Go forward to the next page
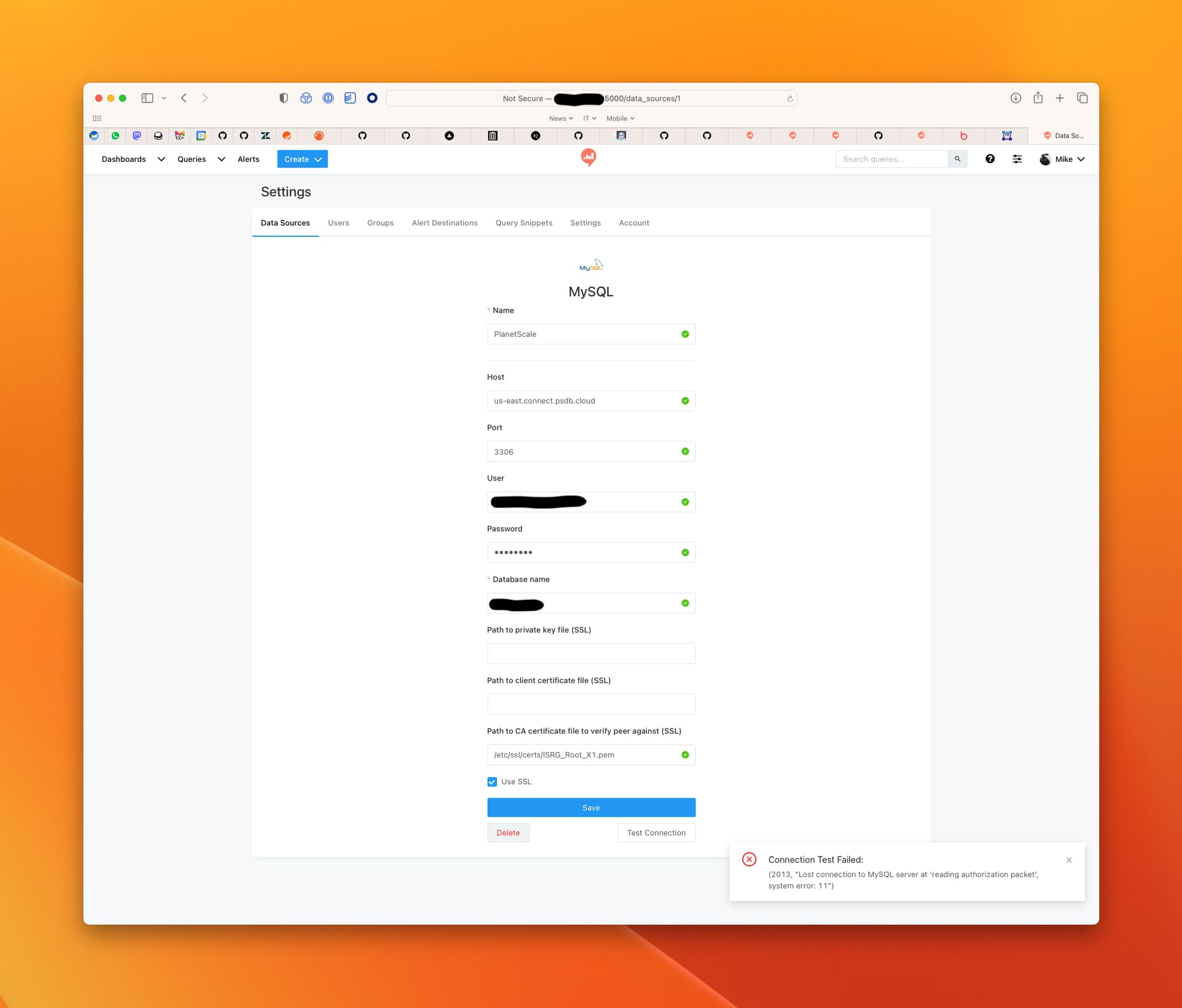Screen dimensions: 1182x1008 pyautogui.click(x=205, y=98)
